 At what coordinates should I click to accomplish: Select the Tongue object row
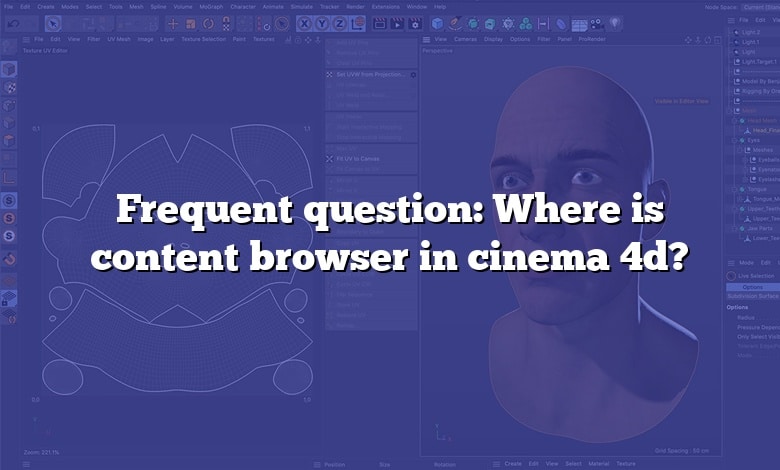tap(757, 189)
